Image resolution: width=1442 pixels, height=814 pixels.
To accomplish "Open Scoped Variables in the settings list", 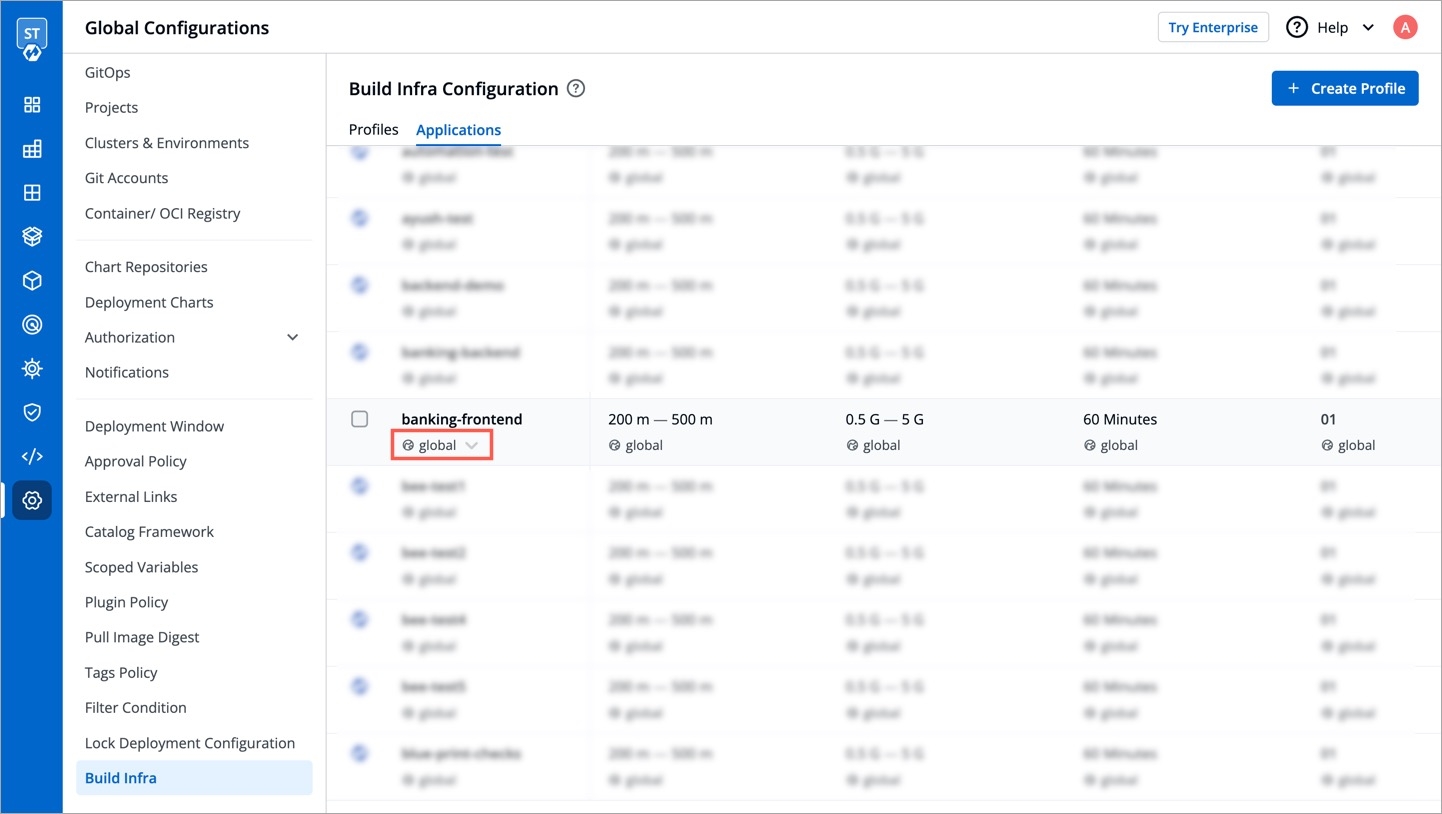I will tap(141, 567).
